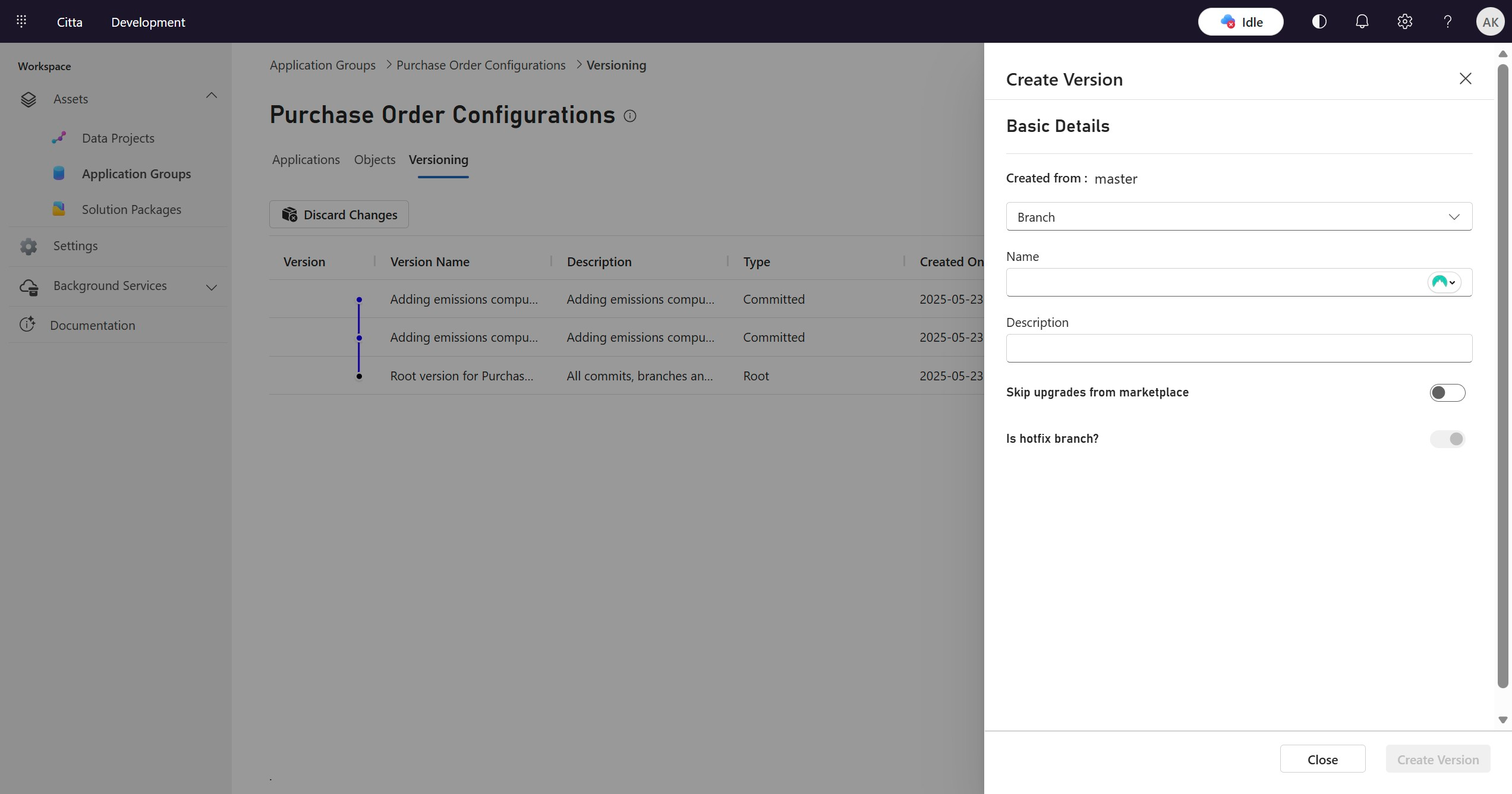
Task: Click the info icon beside Purchase Order Configurations
Action: [630, 116]
